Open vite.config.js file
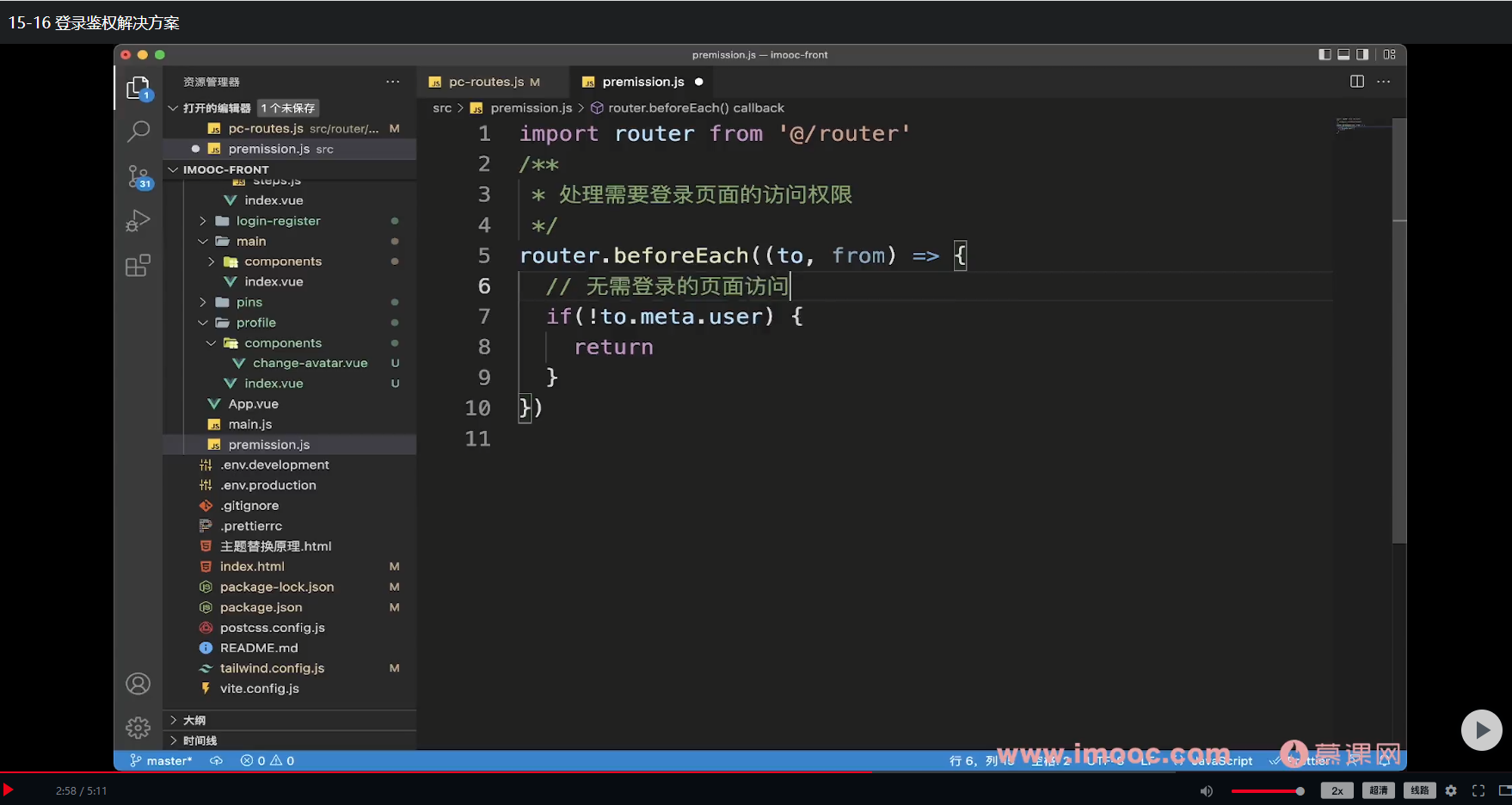 [259, 689]
